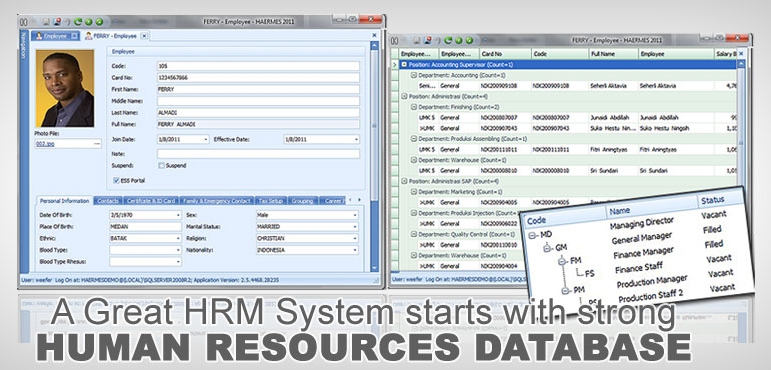Click the green Previous record icon in left window

(x=89, y=22)
